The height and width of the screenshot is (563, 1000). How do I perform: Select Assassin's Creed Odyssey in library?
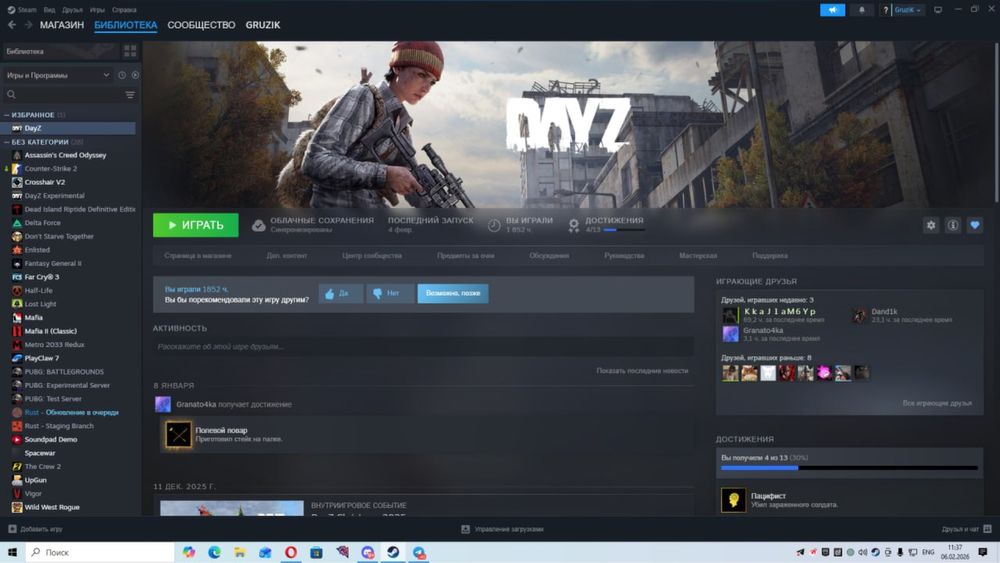click(x=65, y=155)
